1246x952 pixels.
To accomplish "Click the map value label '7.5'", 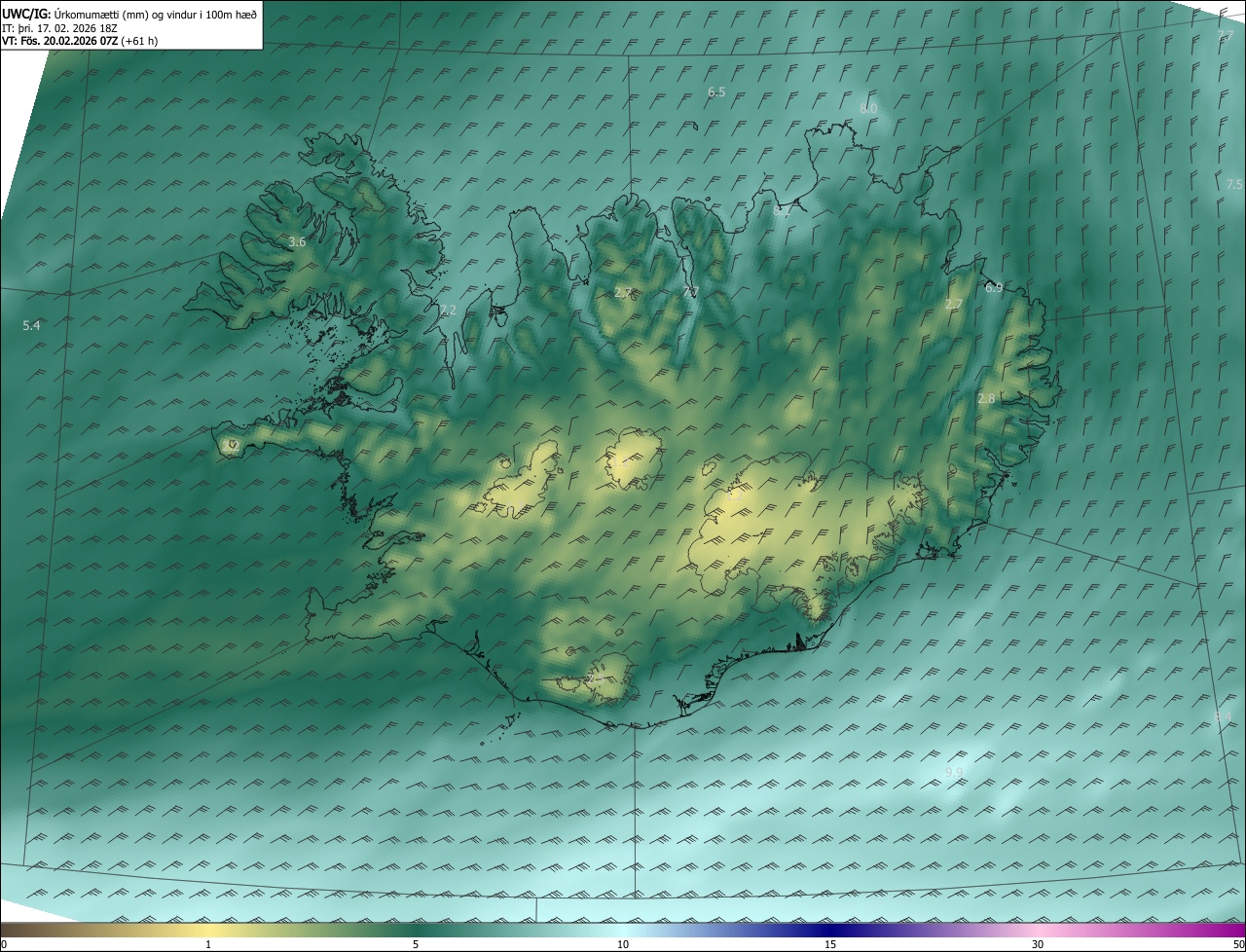I will (x=1233, y=185).
